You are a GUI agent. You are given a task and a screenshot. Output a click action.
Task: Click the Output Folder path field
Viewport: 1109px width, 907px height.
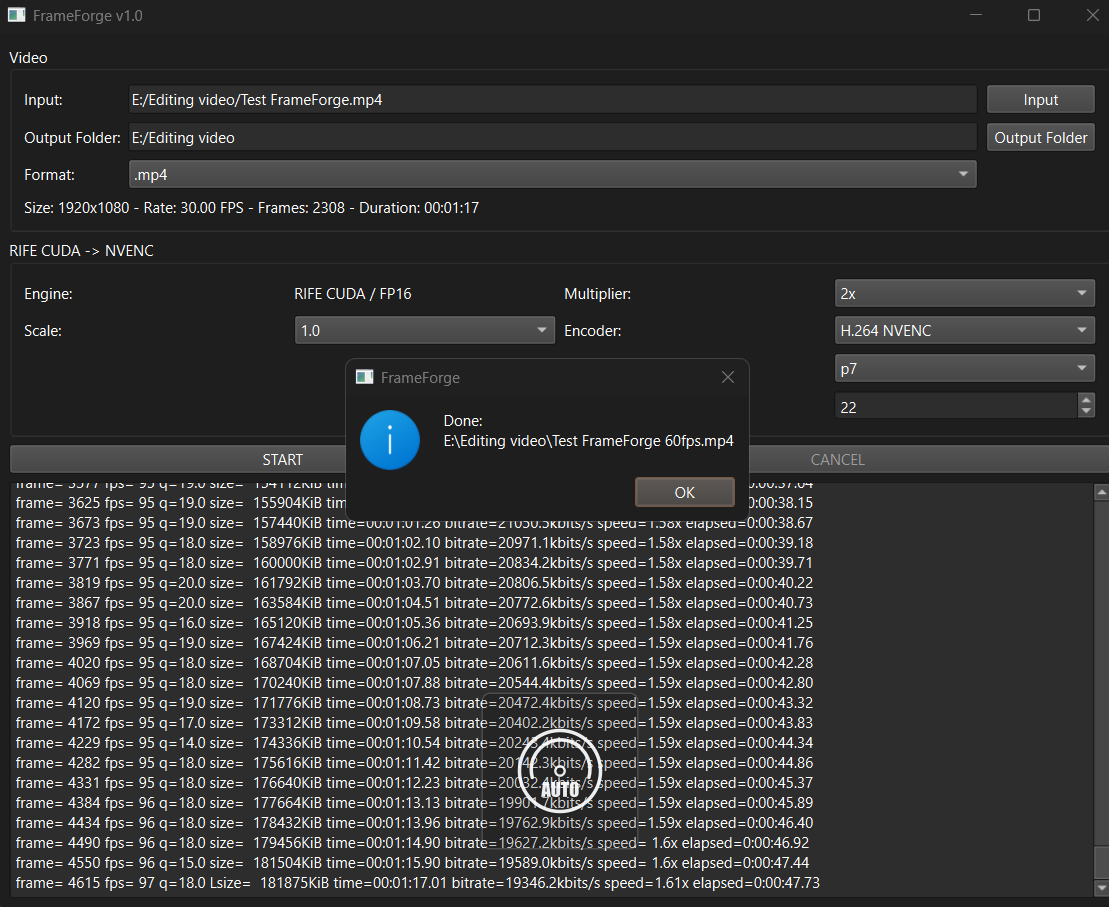point(552,138)
